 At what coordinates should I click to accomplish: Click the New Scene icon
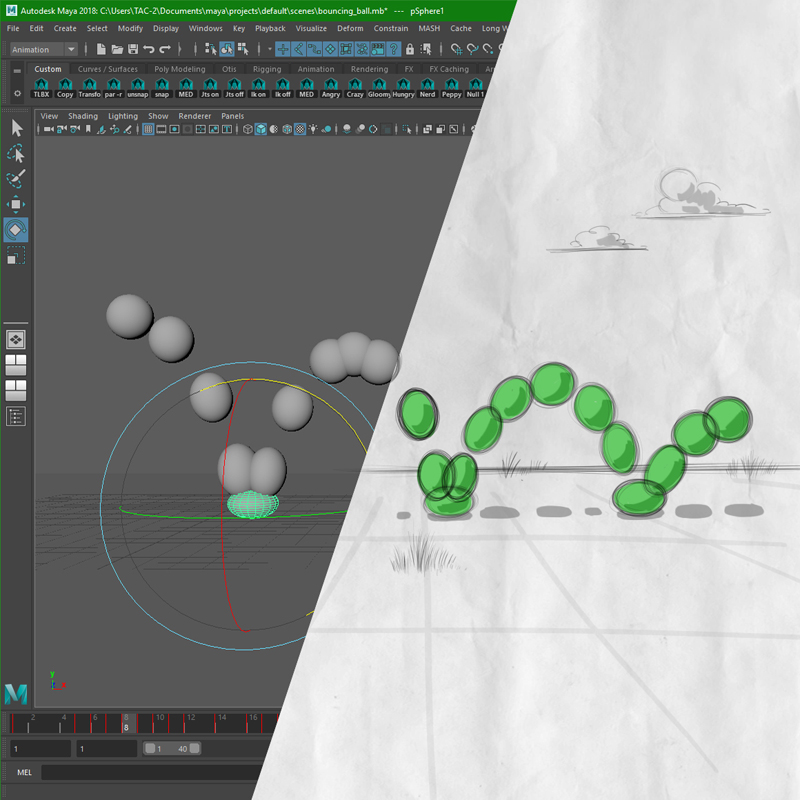pos(101,49)
